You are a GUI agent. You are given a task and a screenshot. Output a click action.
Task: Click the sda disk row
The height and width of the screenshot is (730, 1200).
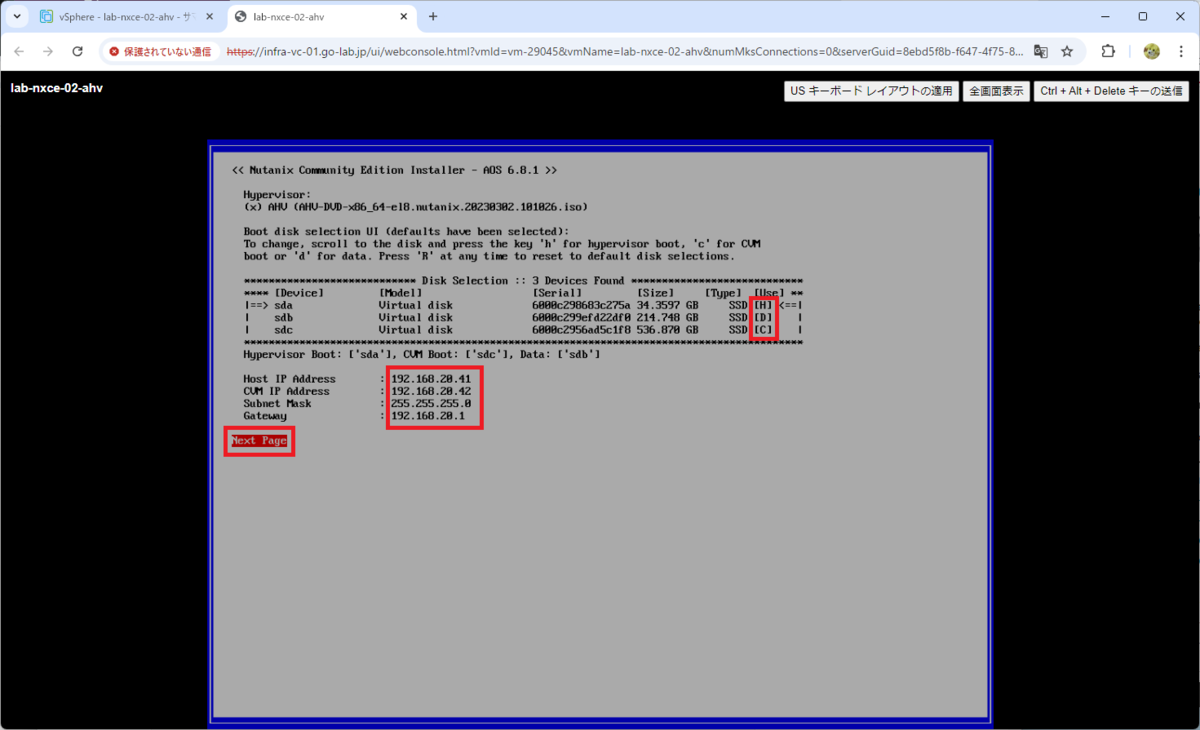pyautogui.click(x=524, y=305)
